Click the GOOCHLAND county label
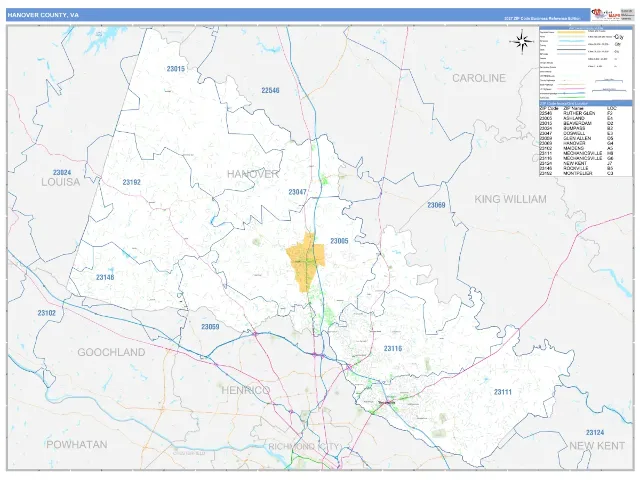This screenshot has height=480, width=640. (111, 352)
